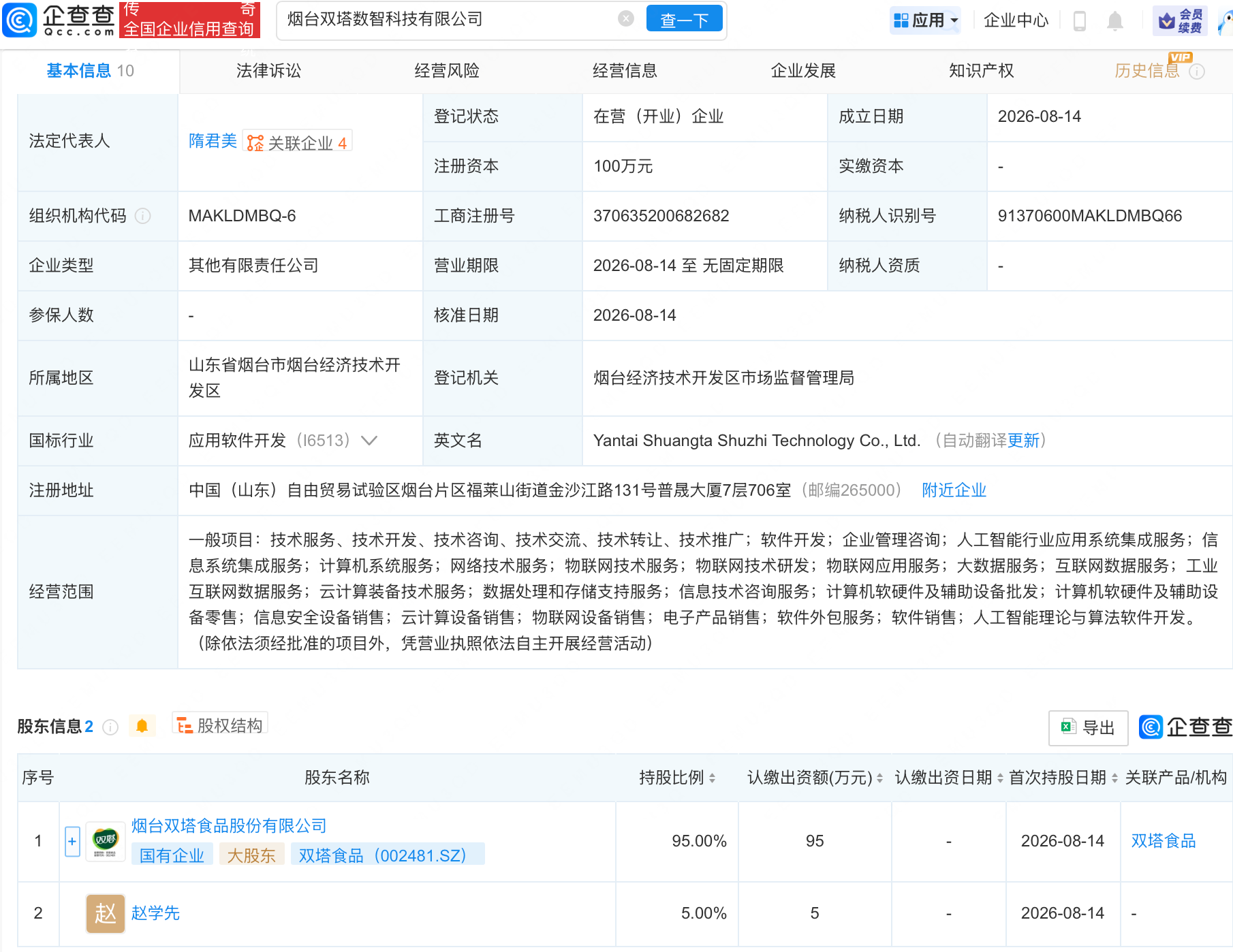Click 赵 avatar of shareholder 赵学先

(106, 913)
